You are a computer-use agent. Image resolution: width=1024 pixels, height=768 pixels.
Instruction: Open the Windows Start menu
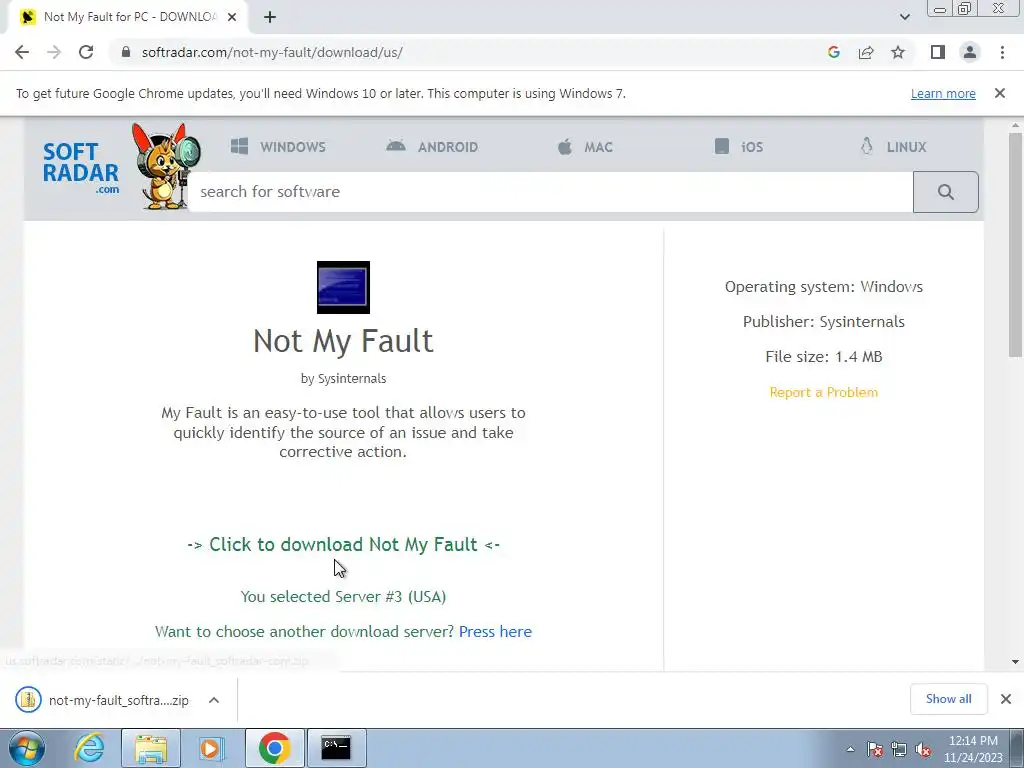click(27, 748)
